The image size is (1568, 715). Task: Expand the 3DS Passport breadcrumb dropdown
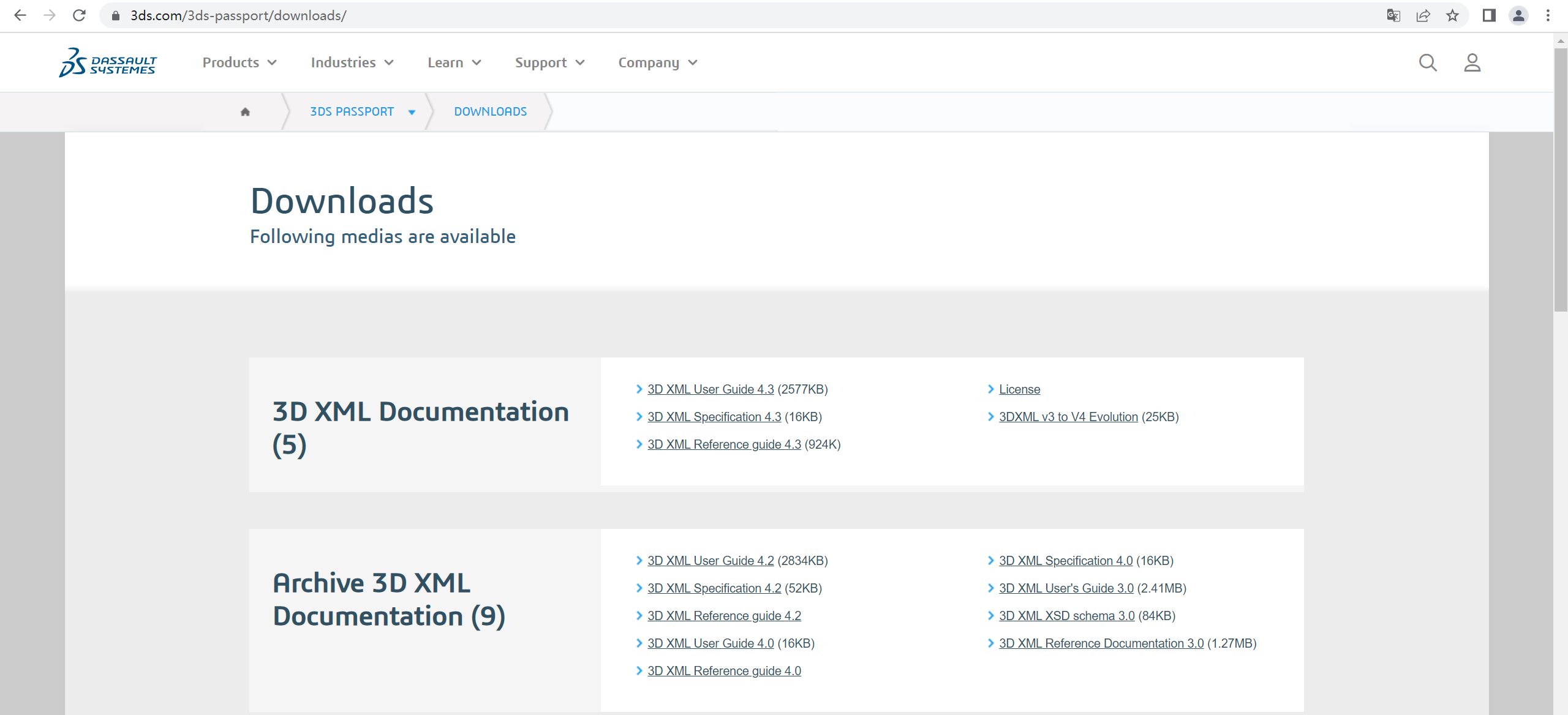(x=412, y=112)
